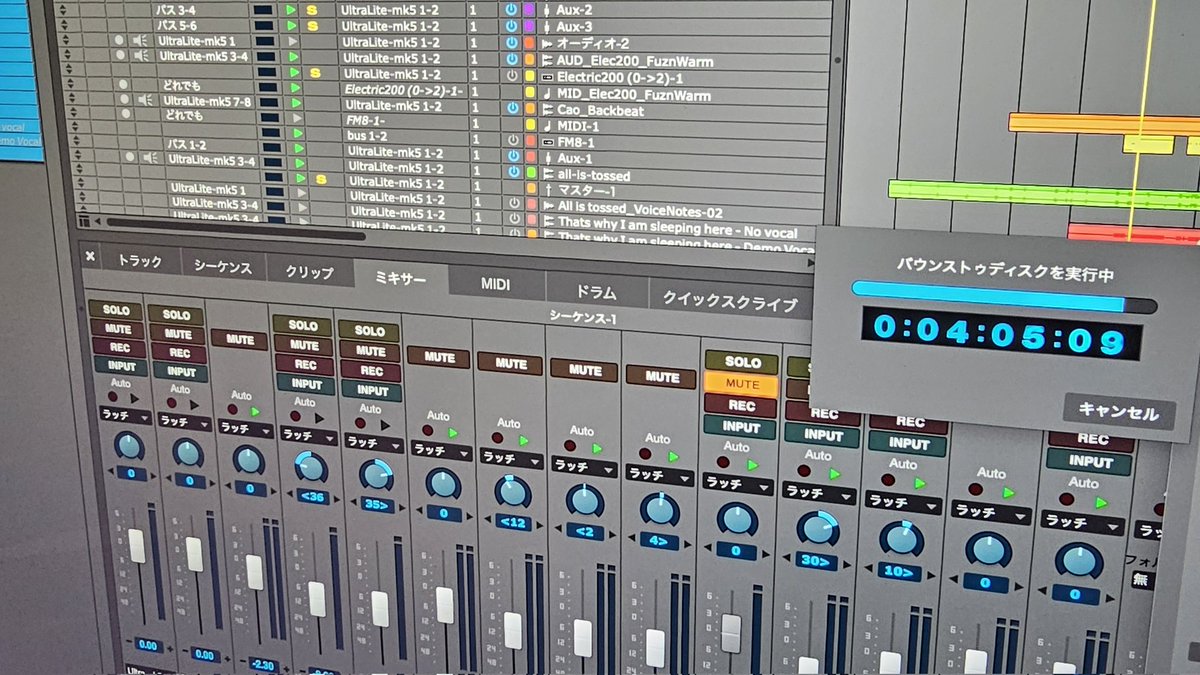Click the bounce-to-disk progress bar

[x=1003, y=296]
